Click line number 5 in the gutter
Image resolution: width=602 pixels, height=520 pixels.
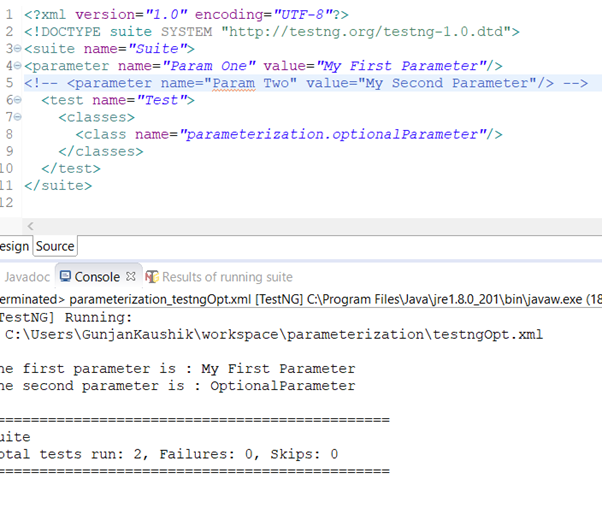9,83
